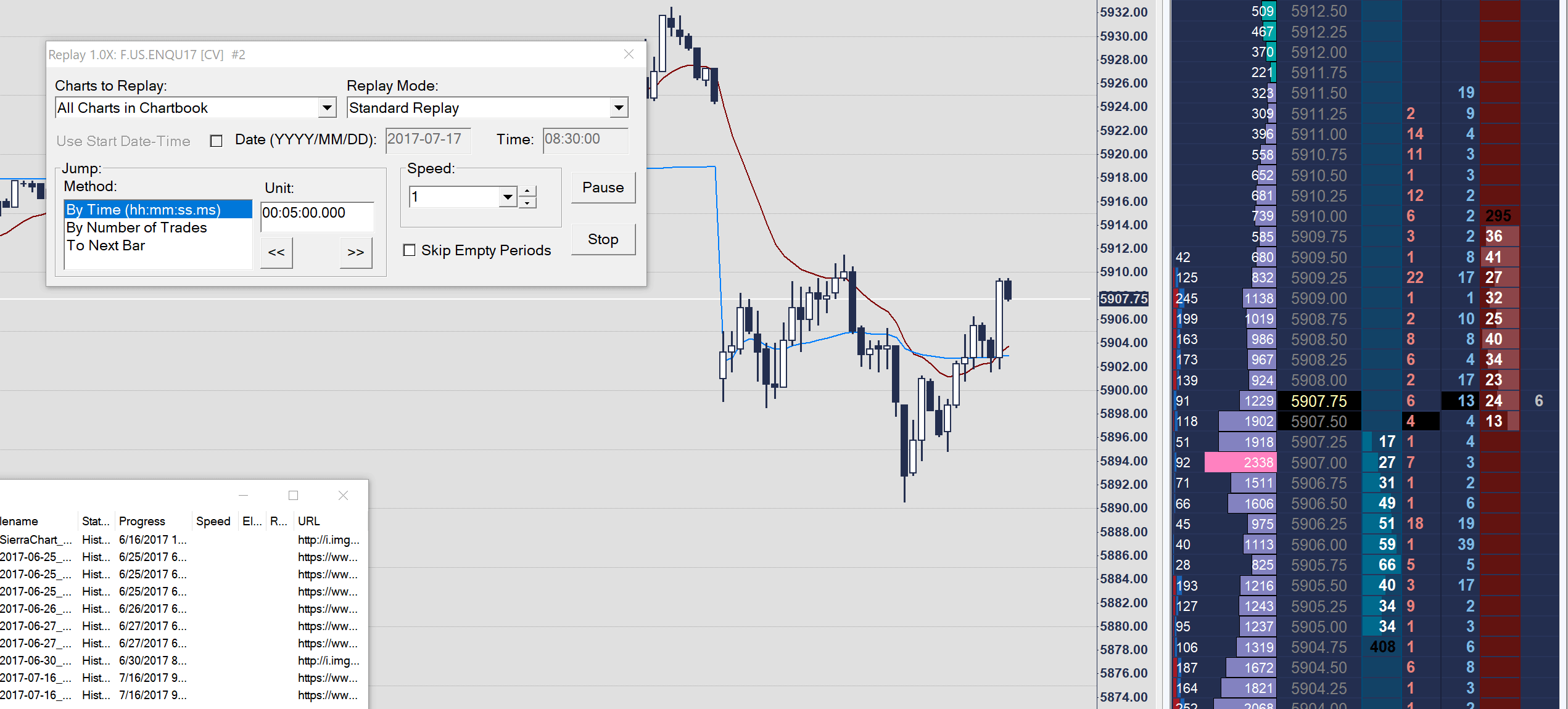This screenshot has height=709, width=1568.
Task: Click the jump backward << button
Action: coord(276,252)
